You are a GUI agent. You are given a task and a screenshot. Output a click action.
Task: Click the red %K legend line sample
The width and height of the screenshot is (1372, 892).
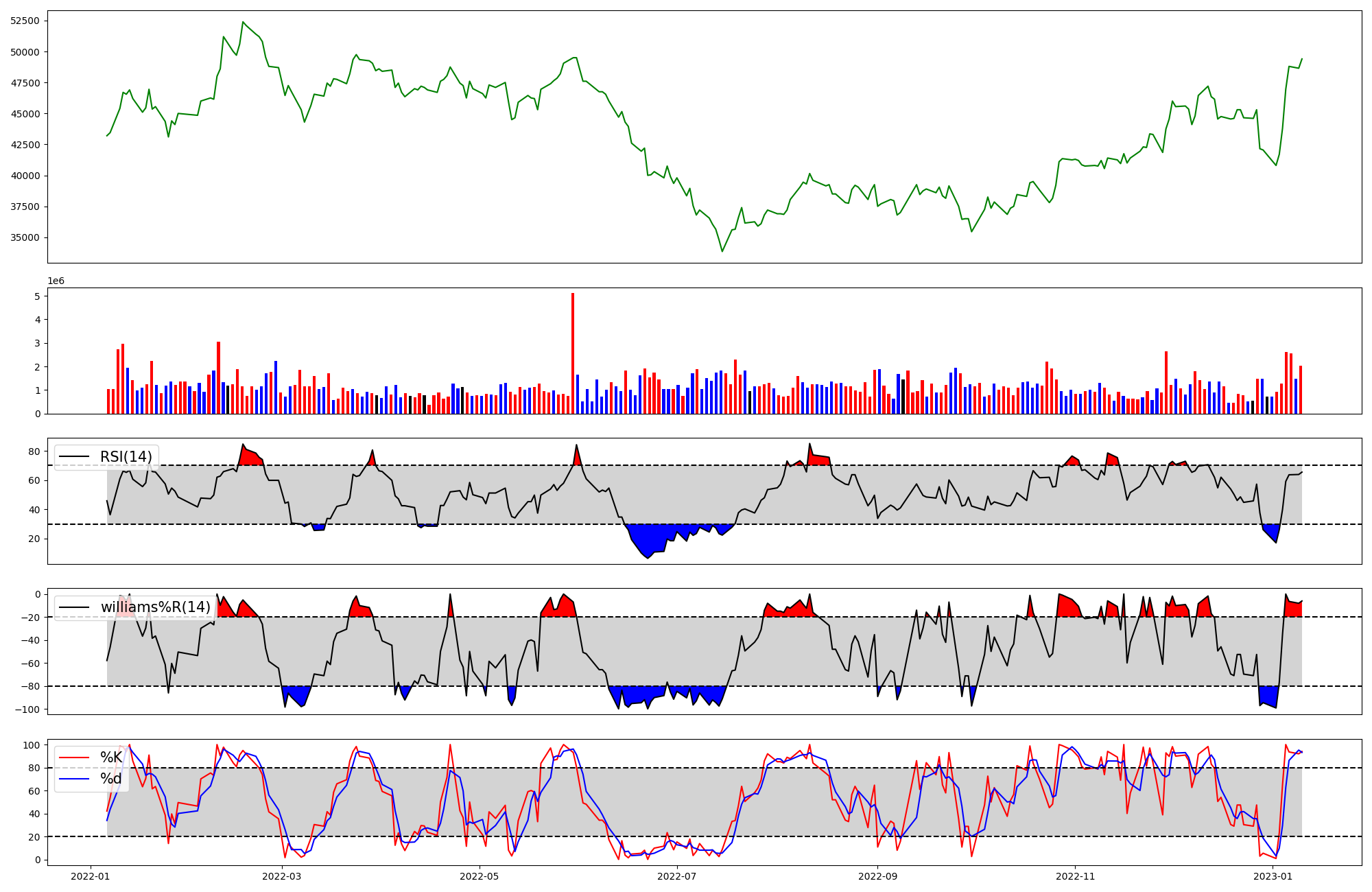coord(74,758)
